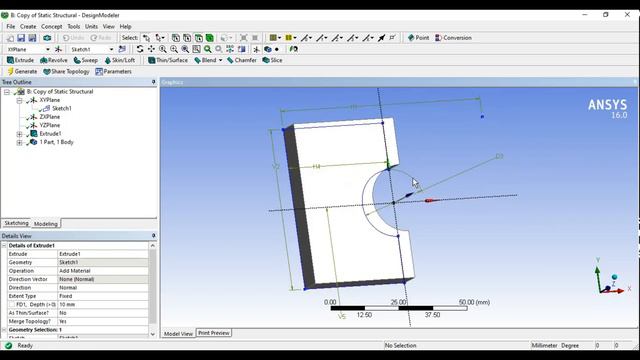Click the Share Topology button
Image resolution: width=640 pixels, height=360 pixels.
[x=66, y=71]
